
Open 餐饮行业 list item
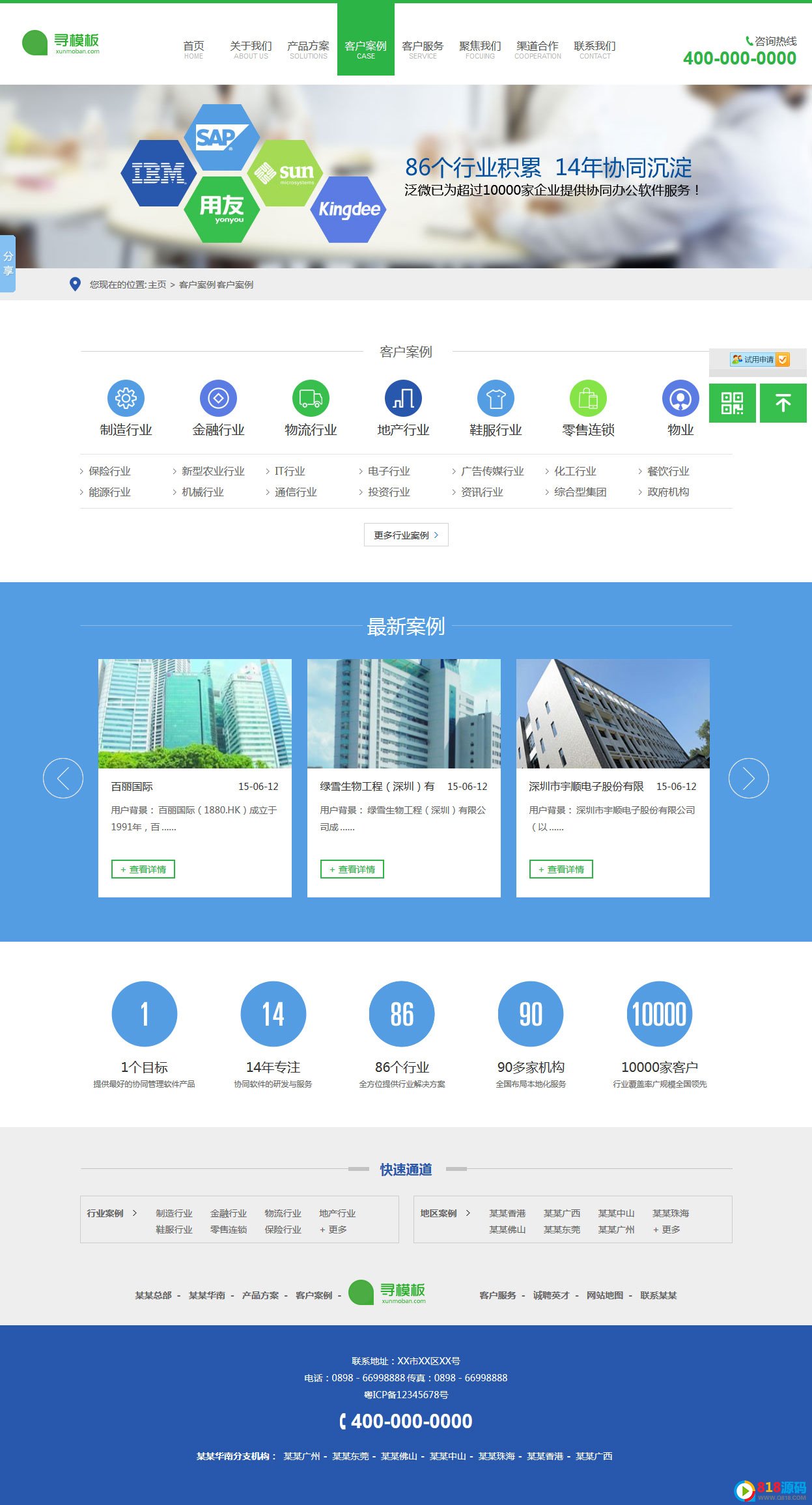[668, 471]
